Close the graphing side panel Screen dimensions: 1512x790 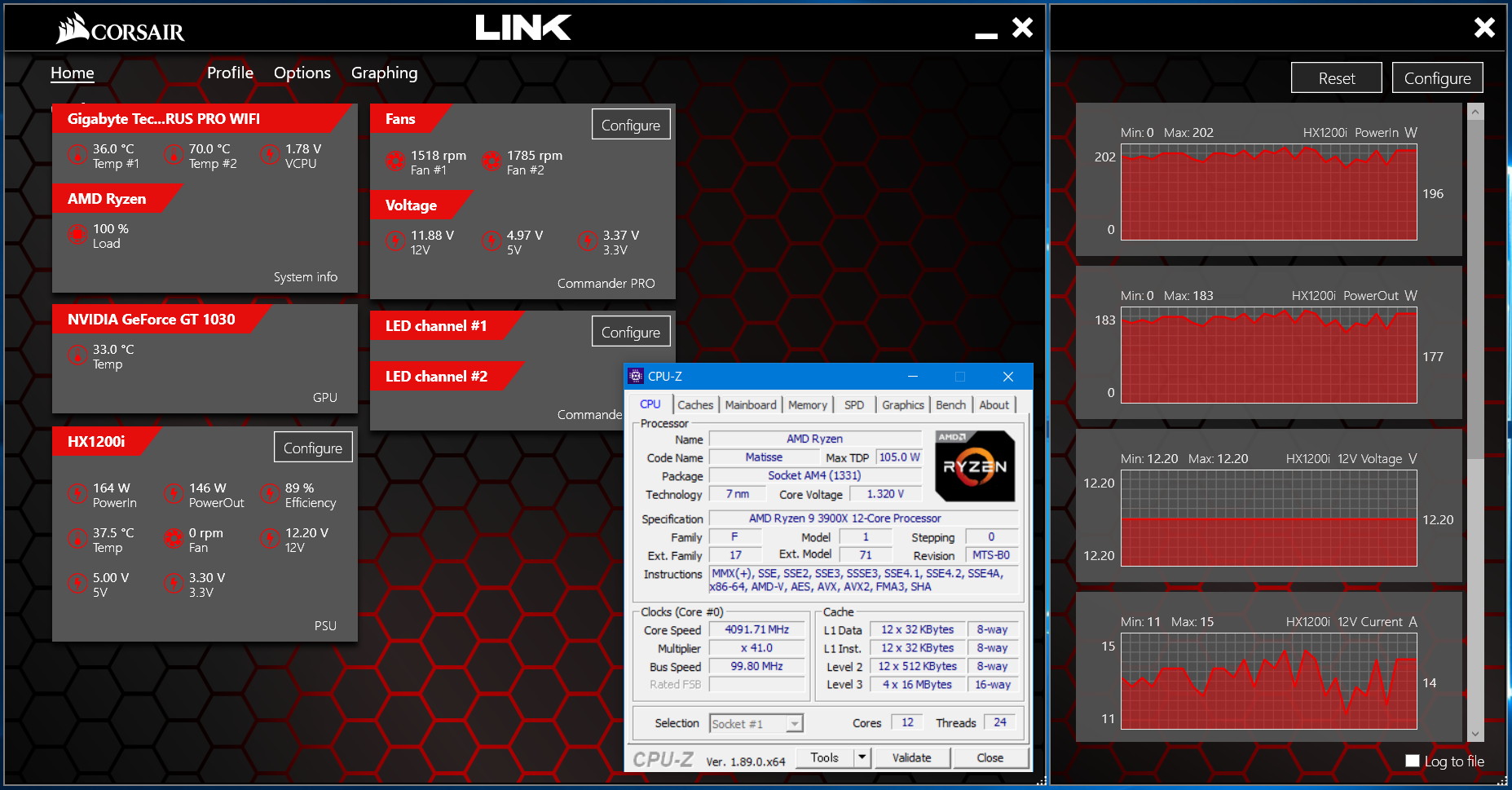click(x=1484, y=28)
